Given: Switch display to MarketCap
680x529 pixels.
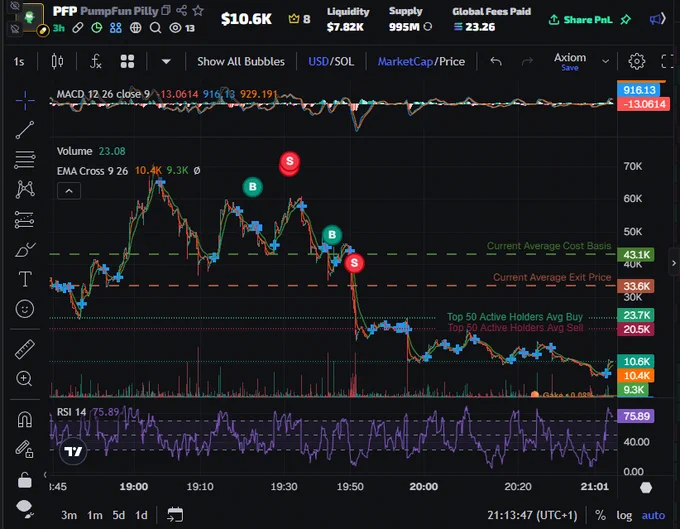Looking at the screenshot, I should [405, 62].
